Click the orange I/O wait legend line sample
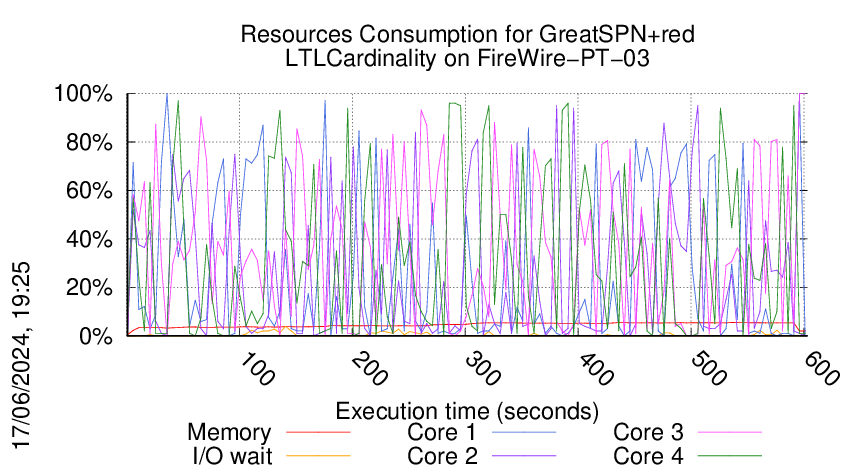 tap(318, 456)
